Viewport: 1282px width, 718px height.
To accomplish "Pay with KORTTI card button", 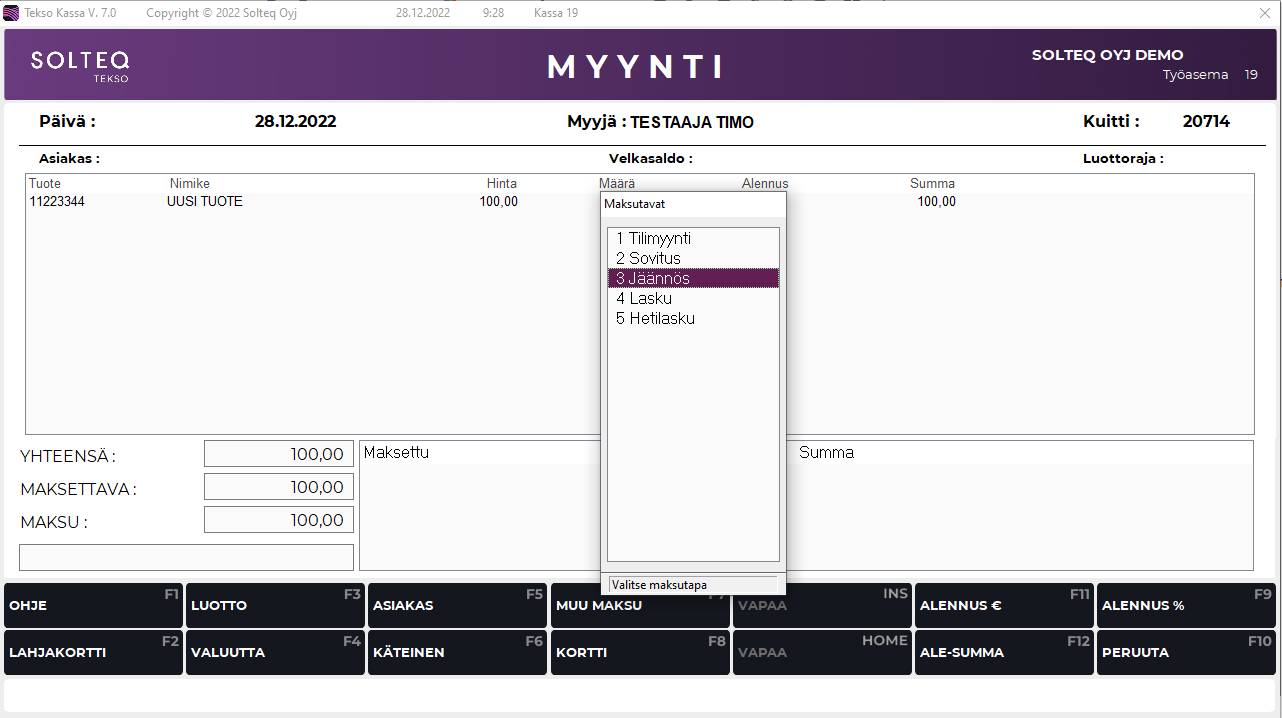I will click(x=639, y=652).
